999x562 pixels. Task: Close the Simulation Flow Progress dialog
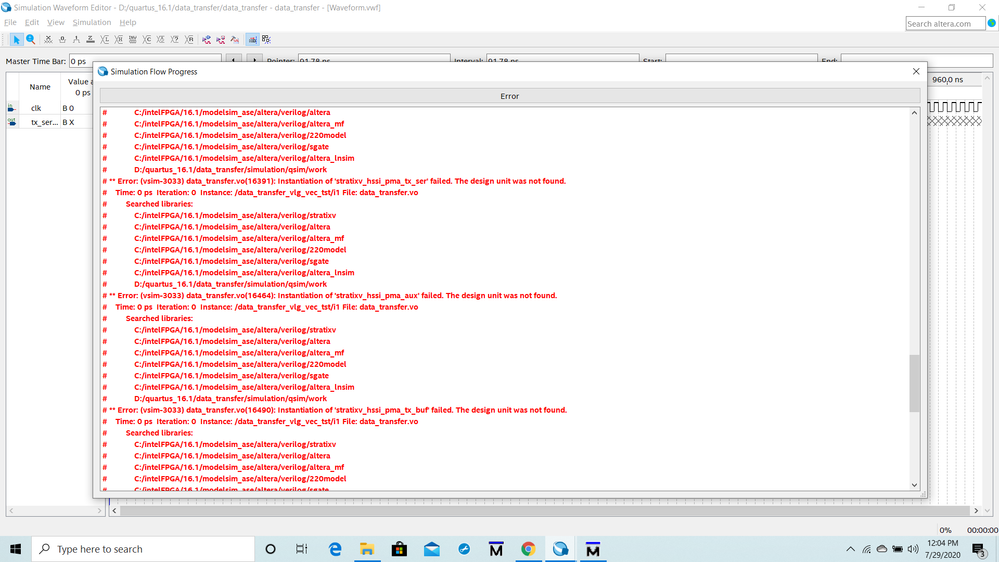(x=916, y=71)
